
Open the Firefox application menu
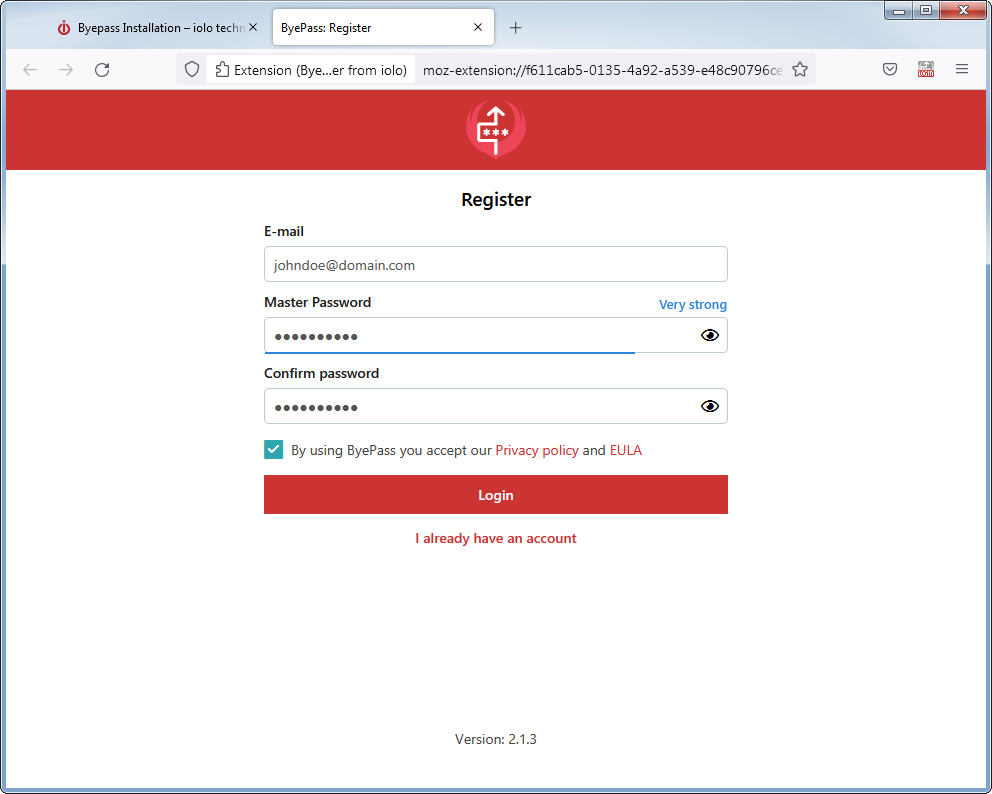962,69
